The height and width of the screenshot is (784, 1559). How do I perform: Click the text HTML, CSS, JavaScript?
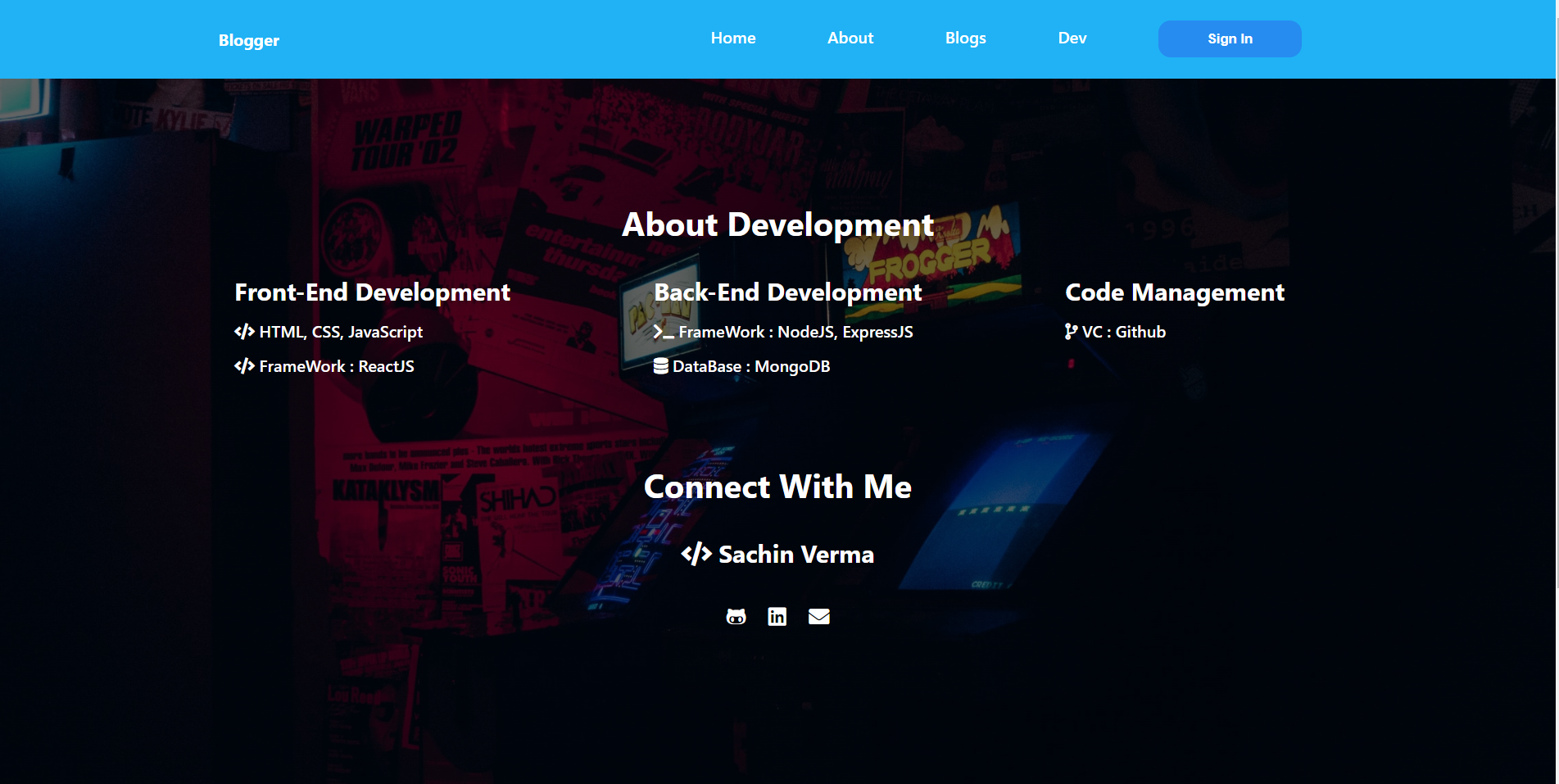[x=341, y=332]
